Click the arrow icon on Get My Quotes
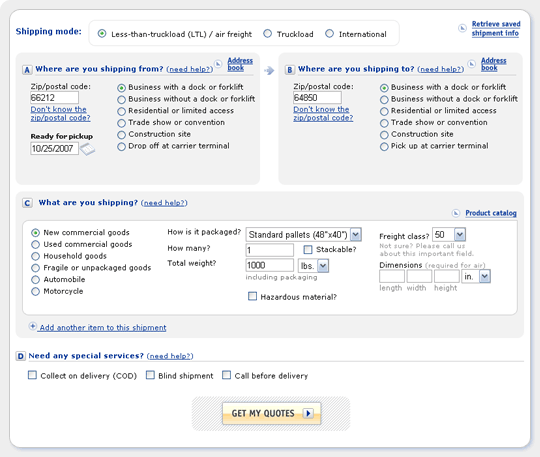540x457 pixels. pyautogui.click(x=308, y=413)
